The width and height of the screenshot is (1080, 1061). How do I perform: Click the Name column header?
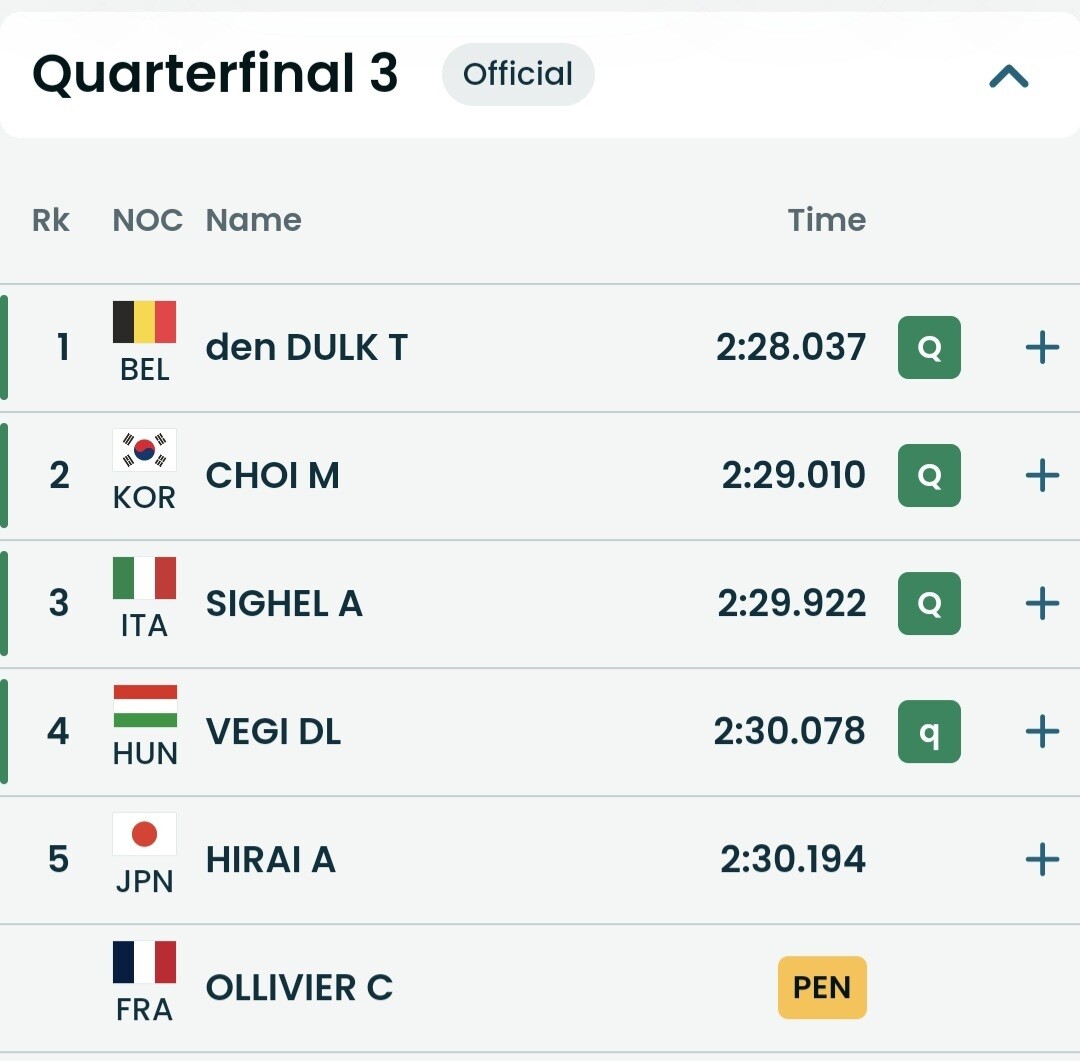(x=253, y=220)
